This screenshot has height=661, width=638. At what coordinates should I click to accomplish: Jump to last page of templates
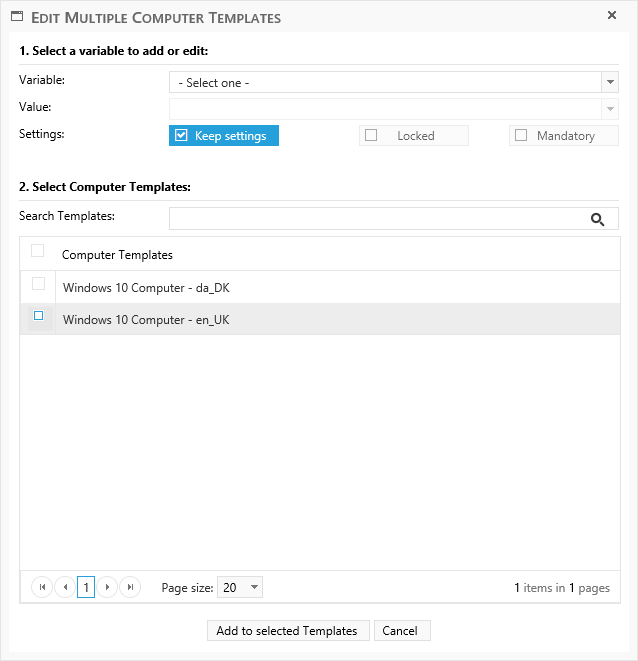(x=130, y=588)
